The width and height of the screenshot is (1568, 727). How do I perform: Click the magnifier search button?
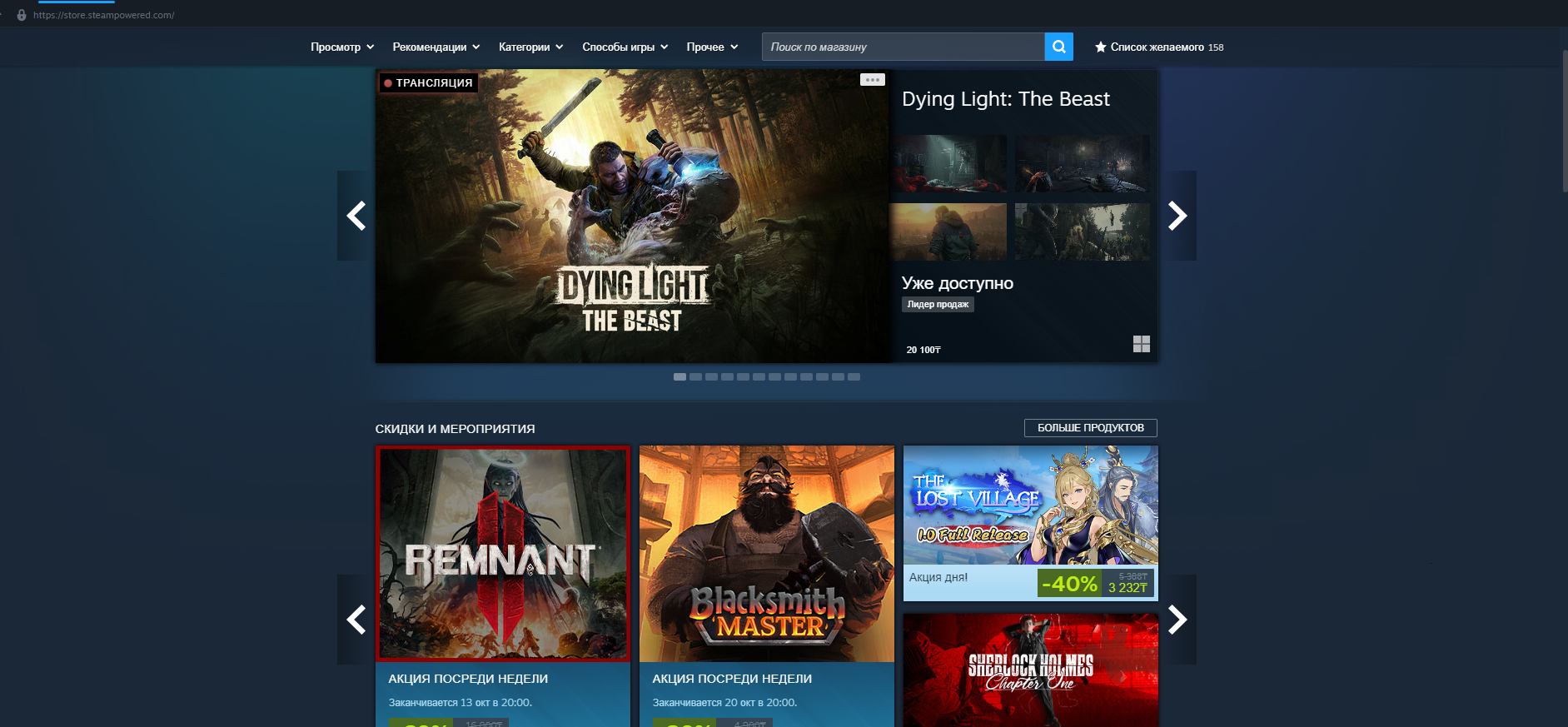pyautogui.click(x=1058, y=47)
